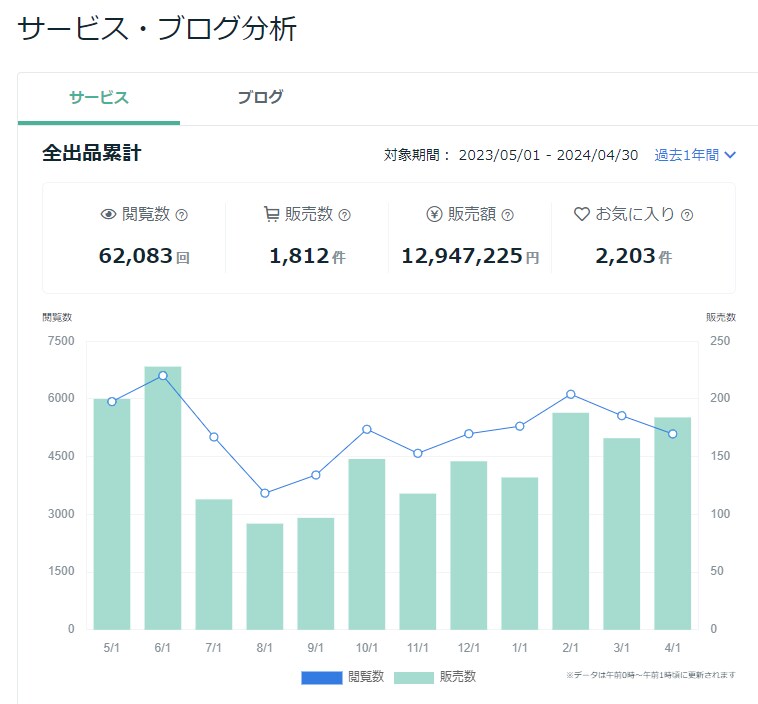Click the chevron beside 過去1年間
The width and height of the screenshot is (758, 704).
(x=730, y=155)
